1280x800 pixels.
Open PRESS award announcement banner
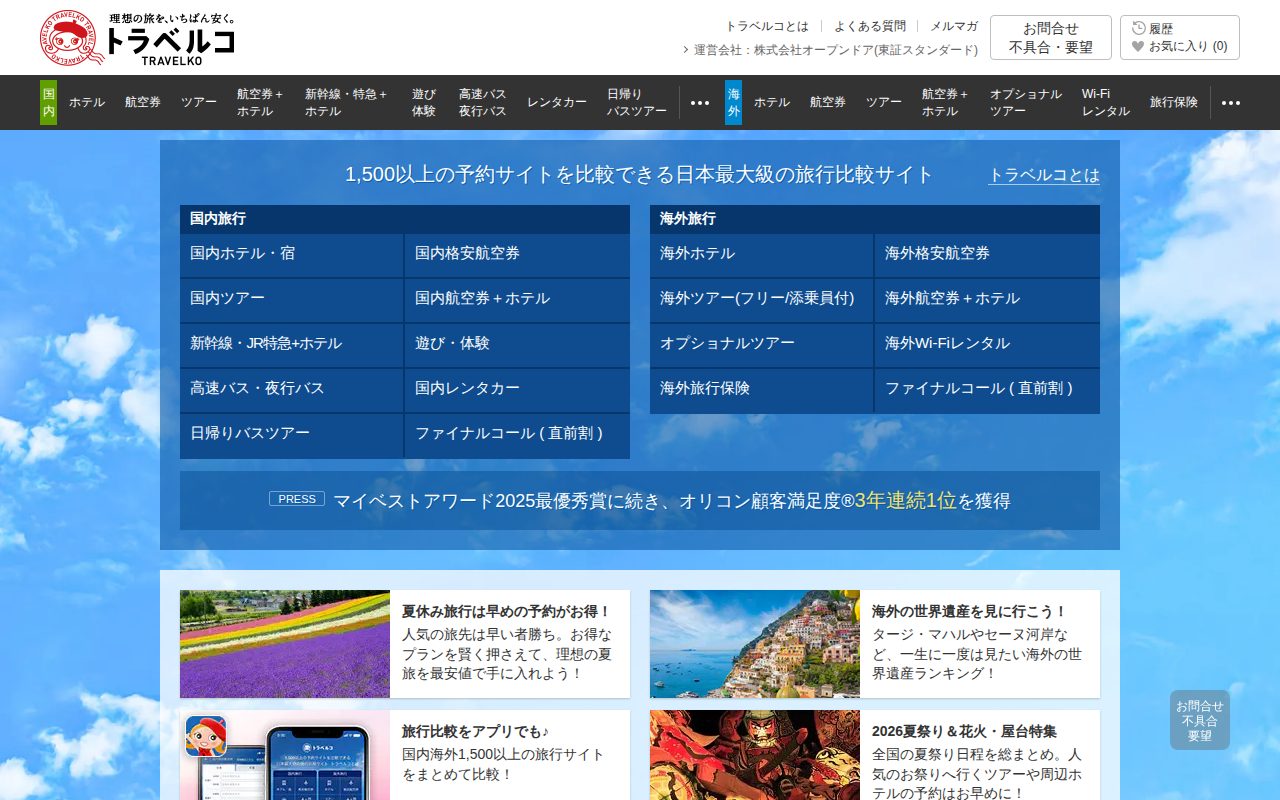tap(640, 501)
